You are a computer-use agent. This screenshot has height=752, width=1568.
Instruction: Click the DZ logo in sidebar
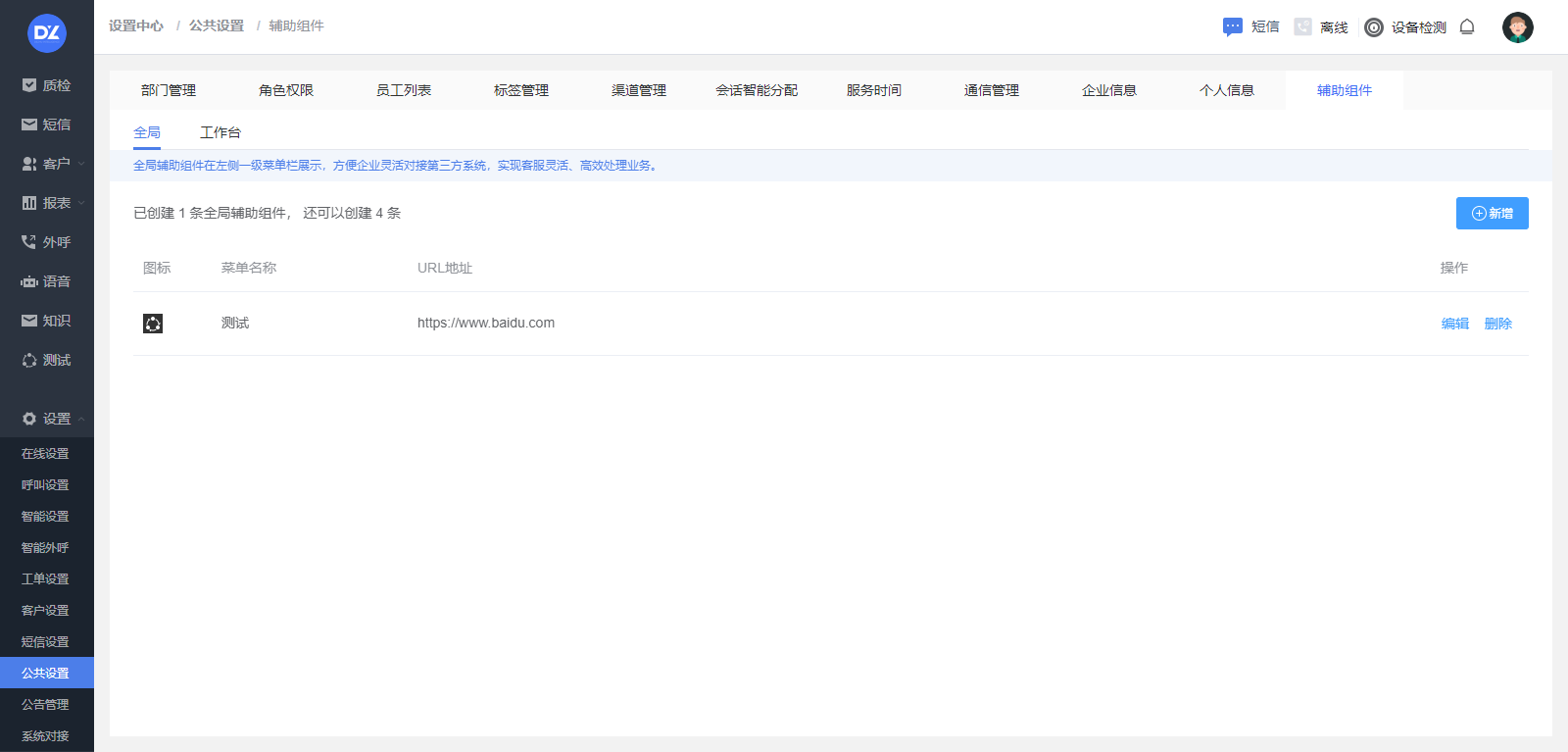pyautogui.click(x=47, y=32)
